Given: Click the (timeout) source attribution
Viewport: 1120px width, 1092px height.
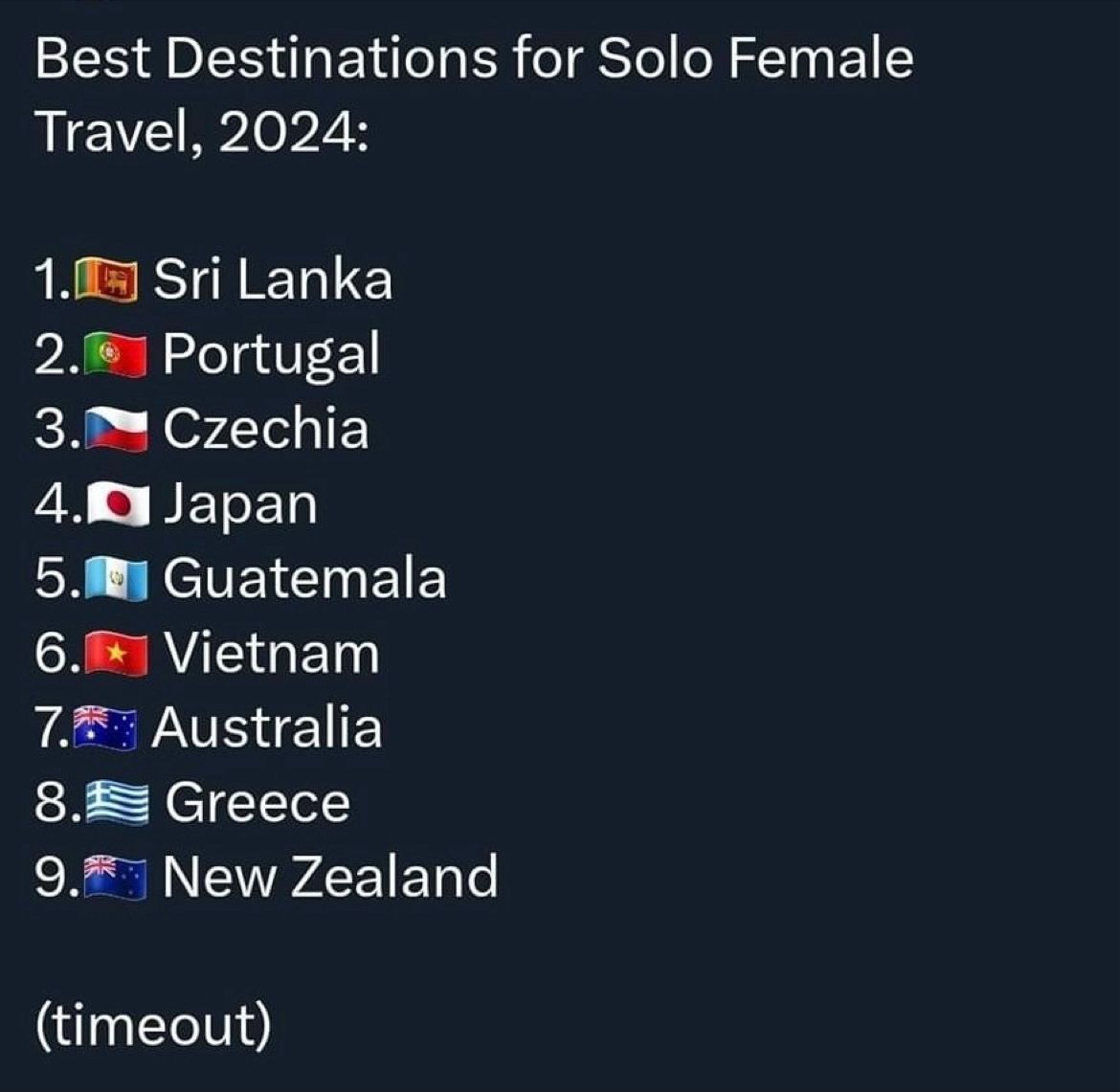Looking at the screenshot, I should (x=153, y=1026).
